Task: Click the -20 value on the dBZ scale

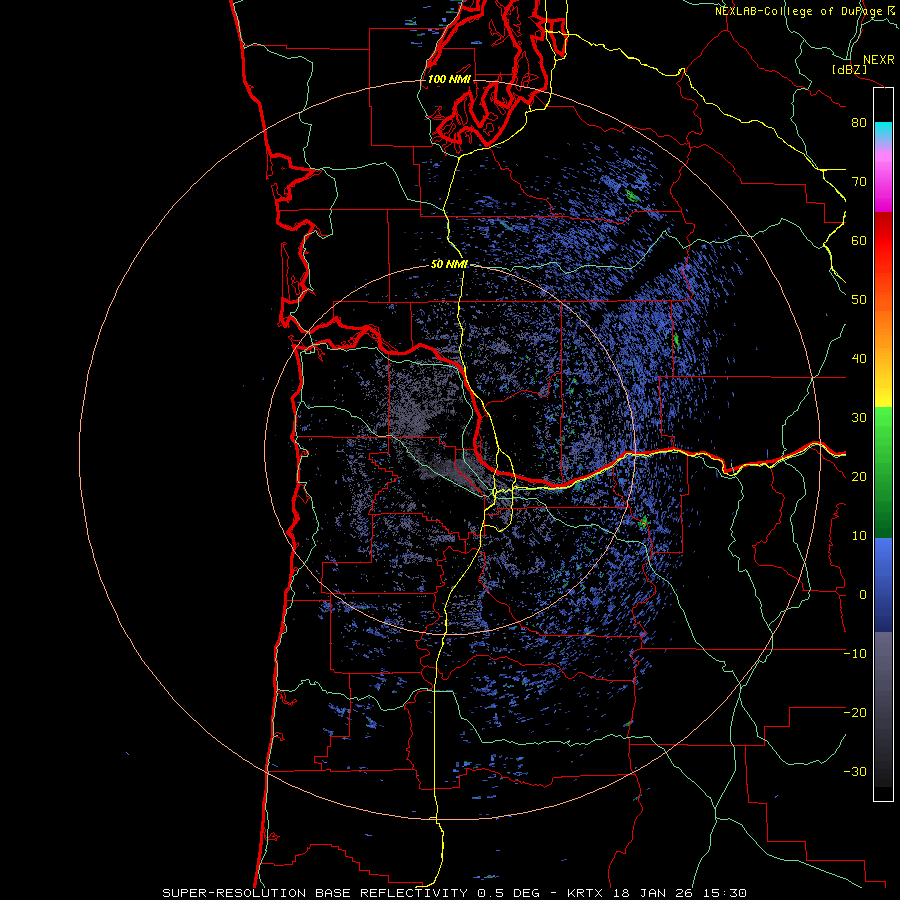Action: coord(855,712)
